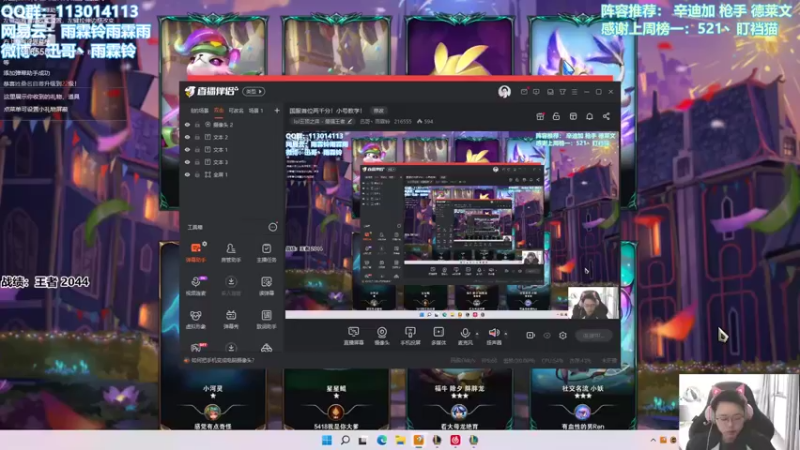The width and height of the screenshot is (800, 450).
Task: Expand speaker options arrow
Action: point(506,334)
